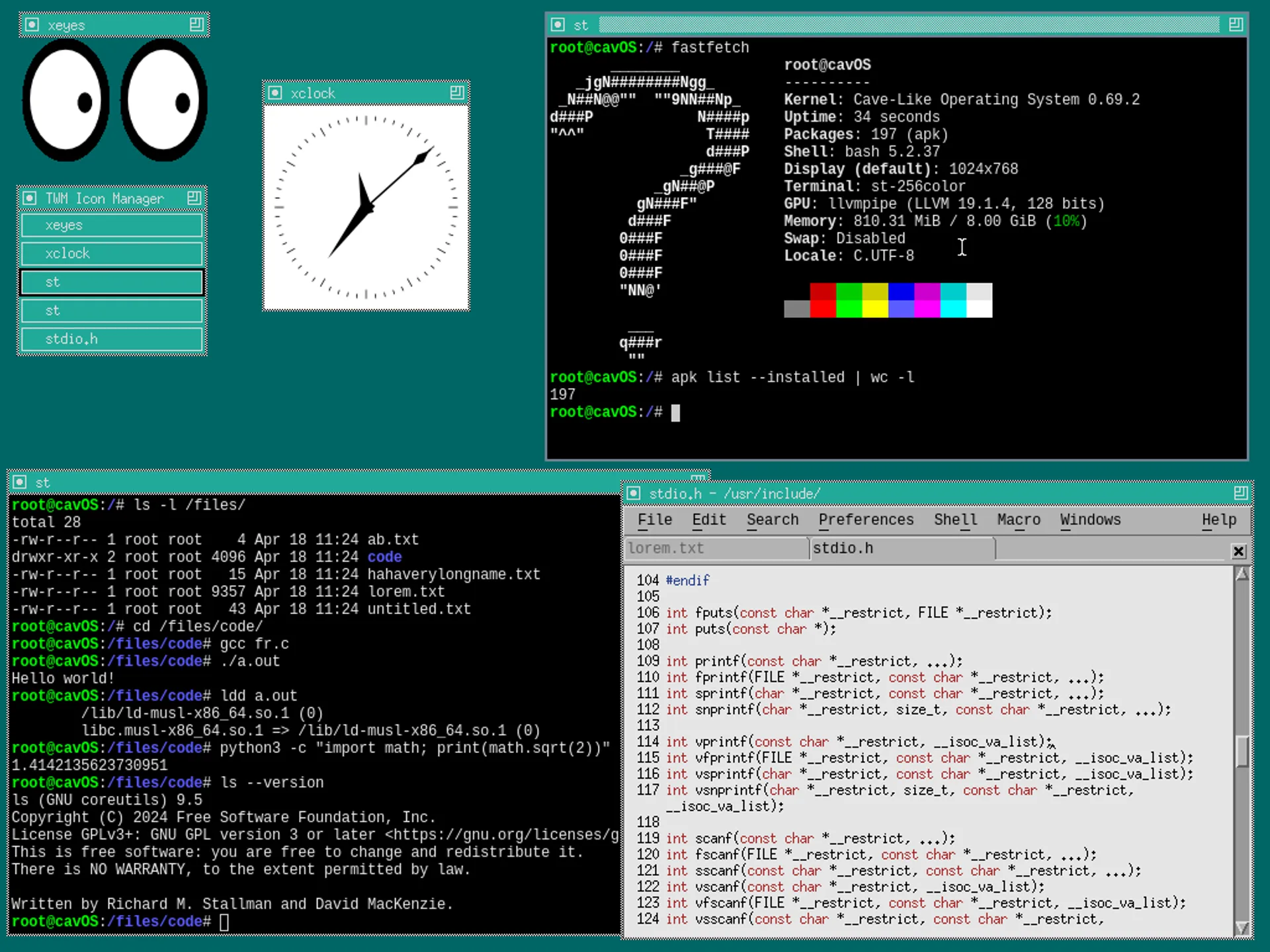Screen dimensions: 1270x952
Task: Open the Preferences menu
Action: (x=866, y=520)
